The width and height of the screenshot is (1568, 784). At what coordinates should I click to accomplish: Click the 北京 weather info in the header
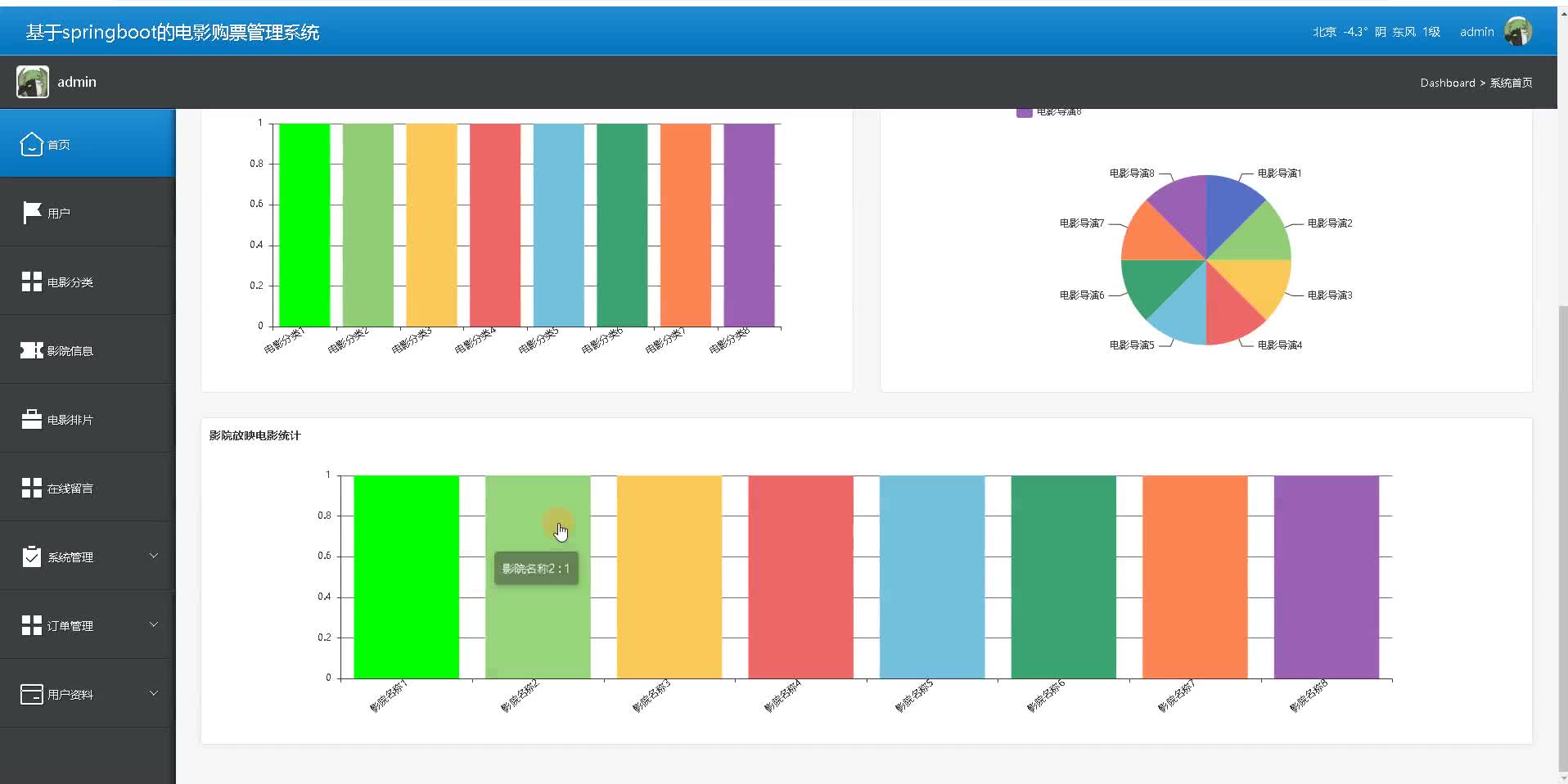click(1377, 32)
